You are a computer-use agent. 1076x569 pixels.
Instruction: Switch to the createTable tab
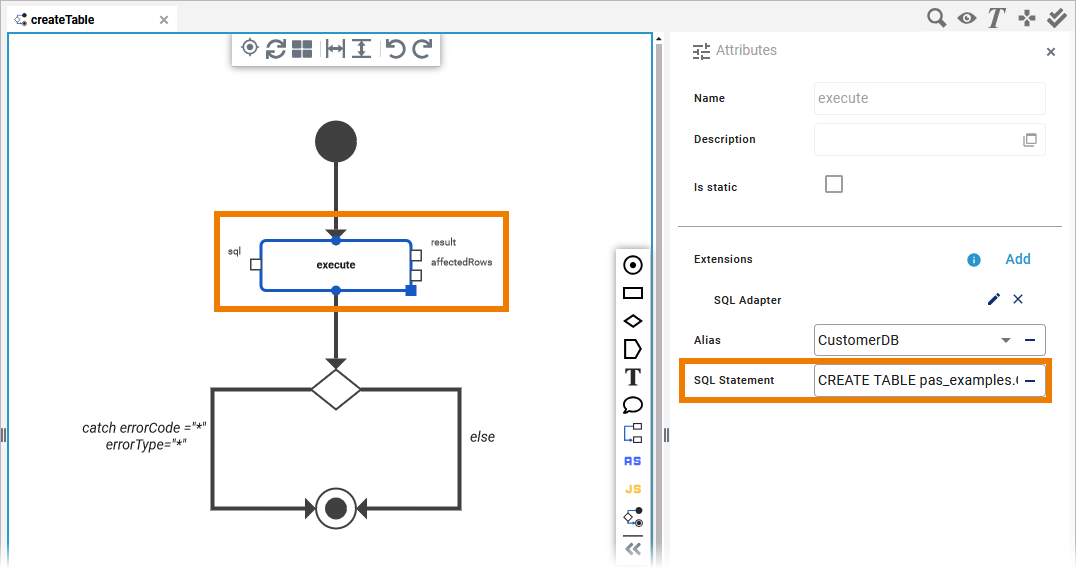[x=62, y=19]
